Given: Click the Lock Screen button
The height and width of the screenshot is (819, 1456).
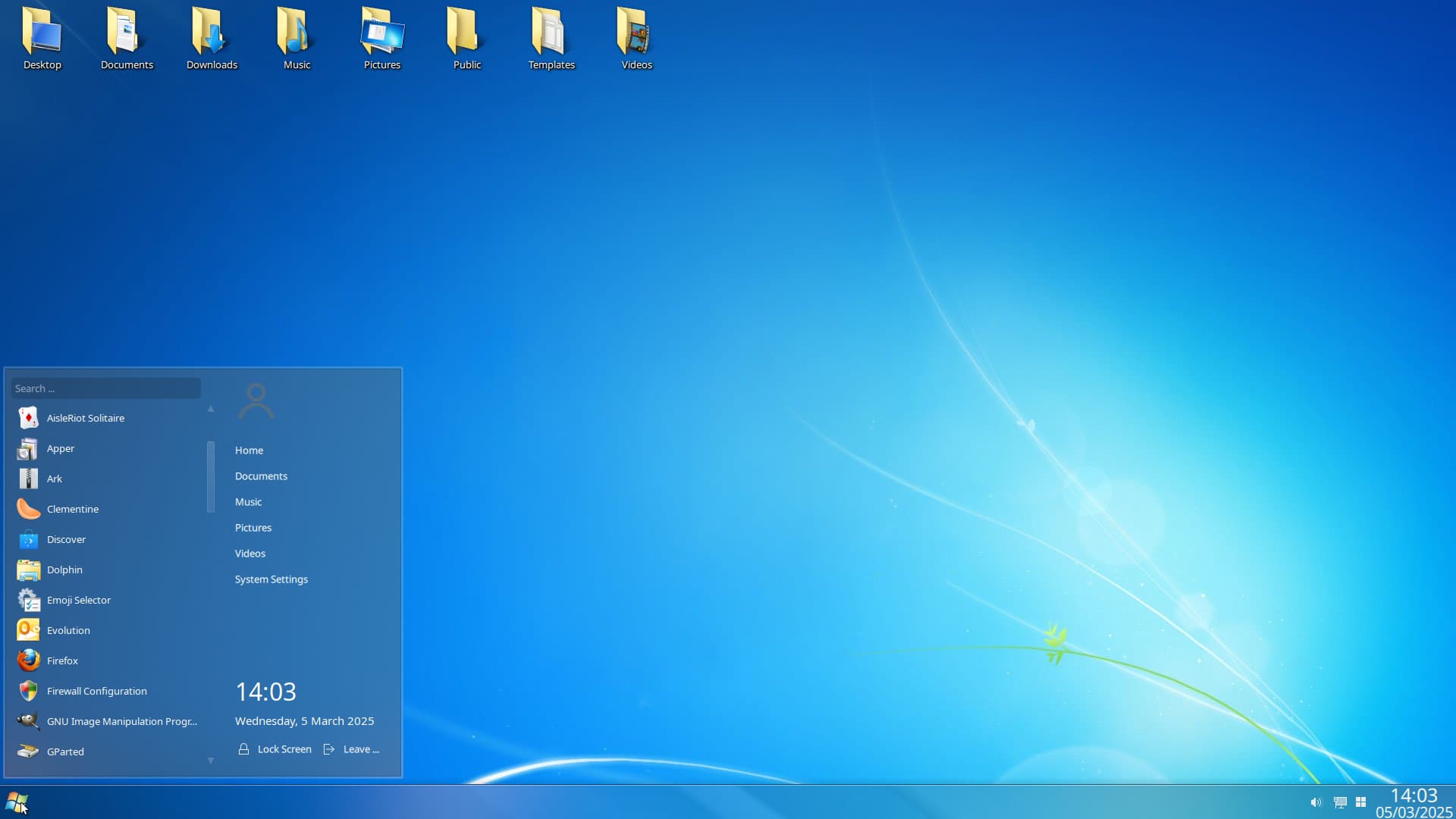Looking at the screenshot, I should point(275,749).
